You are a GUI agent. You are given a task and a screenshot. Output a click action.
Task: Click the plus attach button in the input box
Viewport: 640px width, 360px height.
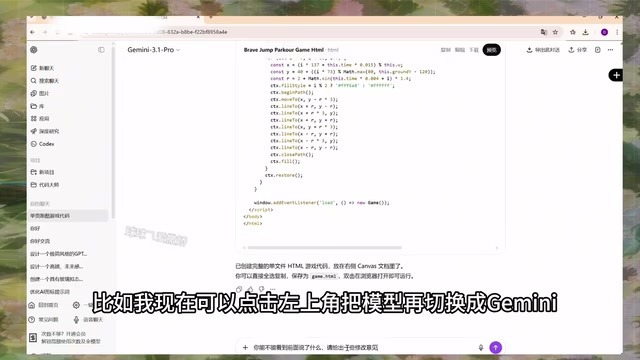tap(245, 348)
